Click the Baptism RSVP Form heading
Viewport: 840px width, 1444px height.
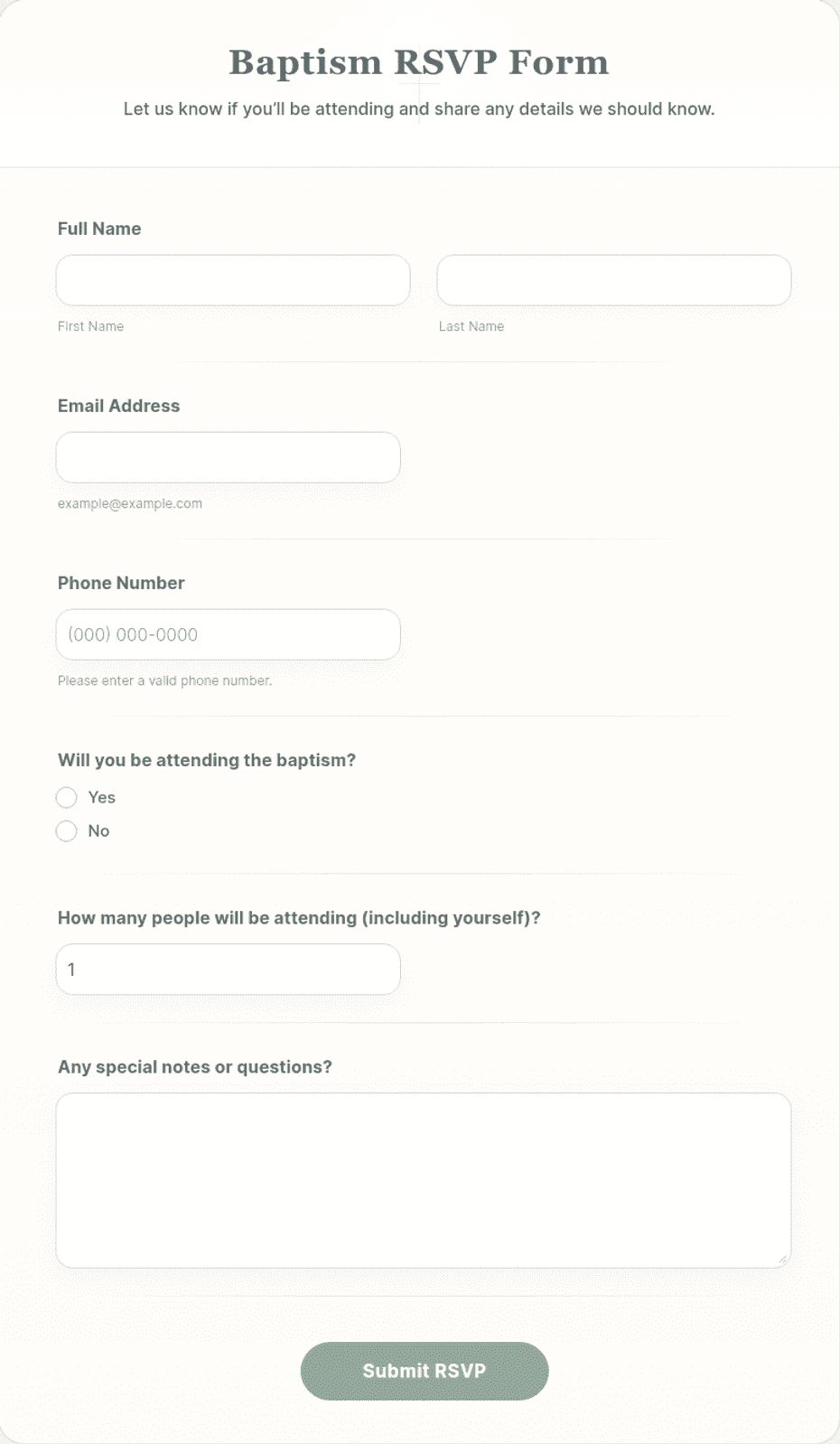[x=419, y=62]
